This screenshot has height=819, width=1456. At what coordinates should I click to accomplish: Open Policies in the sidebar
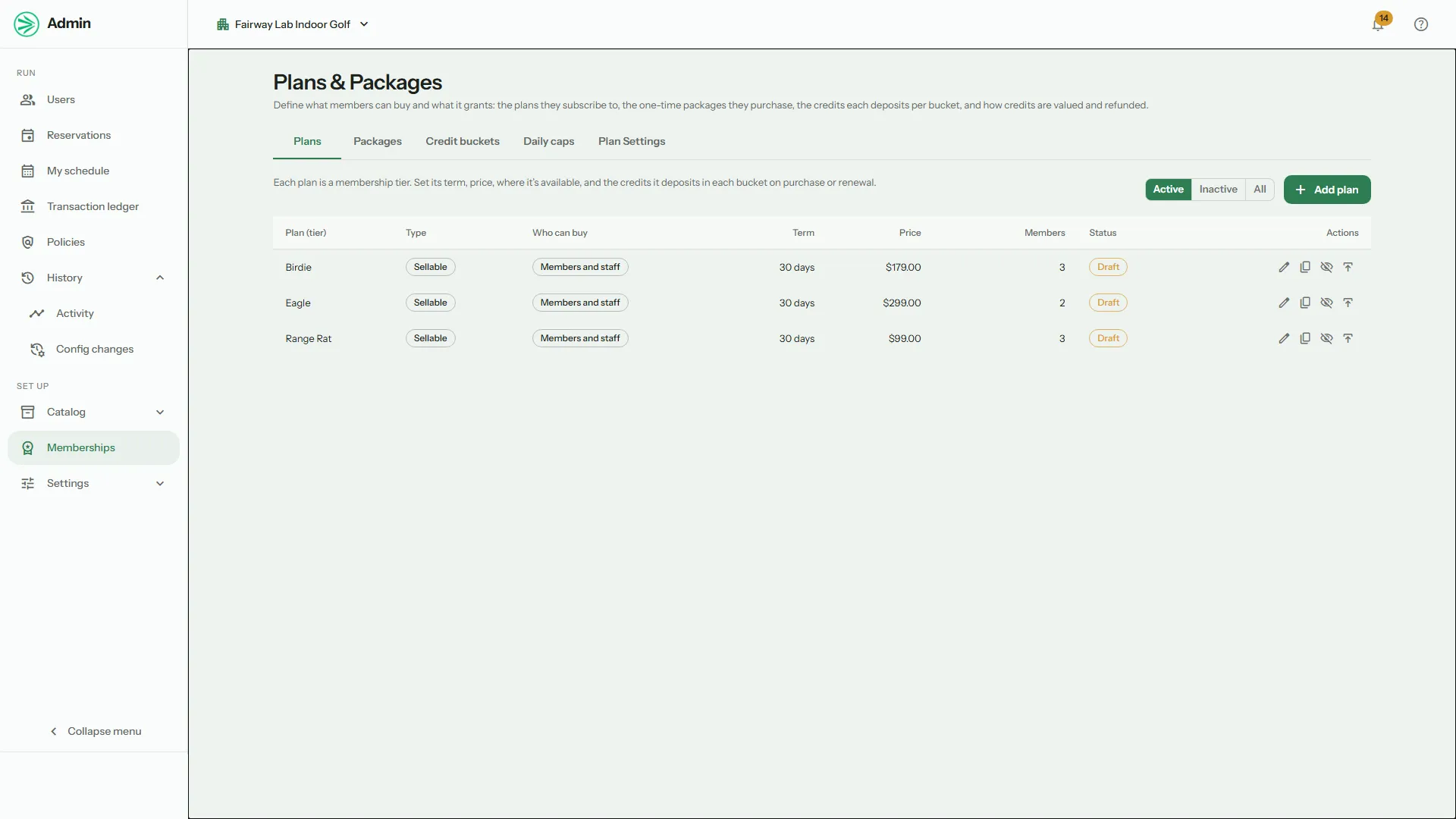(x=94, y=242)
